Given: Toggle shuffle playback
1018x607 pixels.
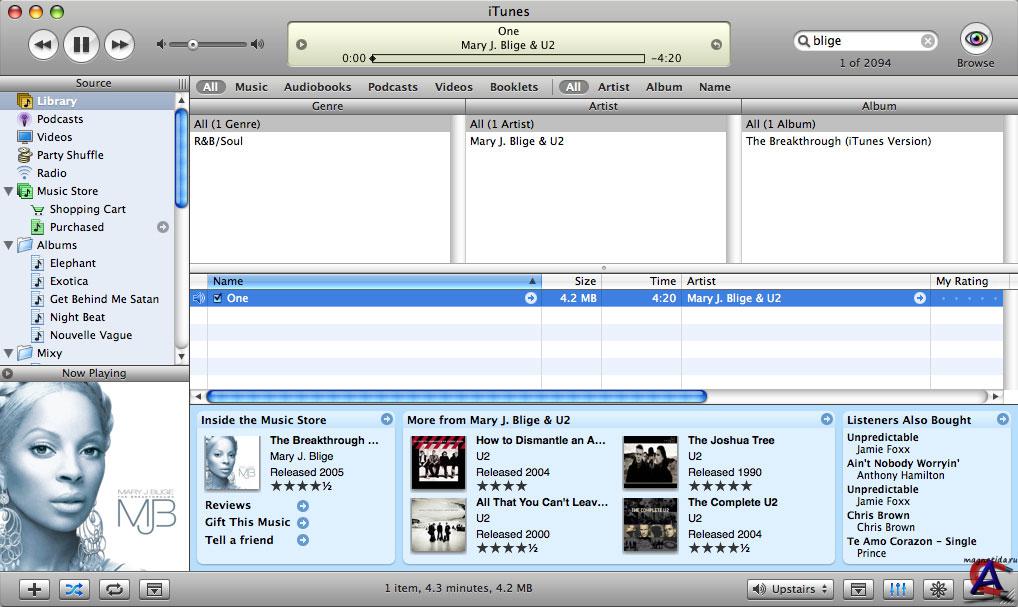Looking at the screenshot, I should point(74,589).
